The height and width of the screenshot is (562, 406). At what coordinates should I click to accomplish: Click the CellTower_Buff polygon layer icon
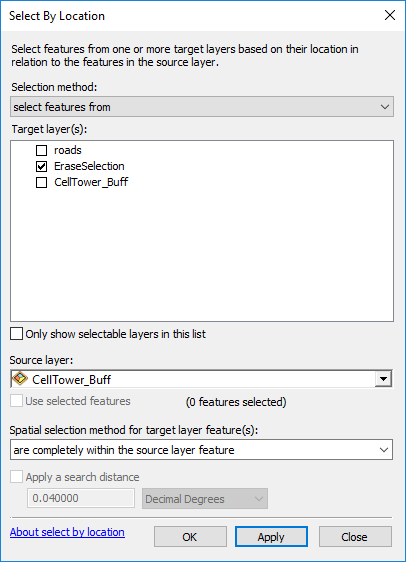(x=20, y=378)
